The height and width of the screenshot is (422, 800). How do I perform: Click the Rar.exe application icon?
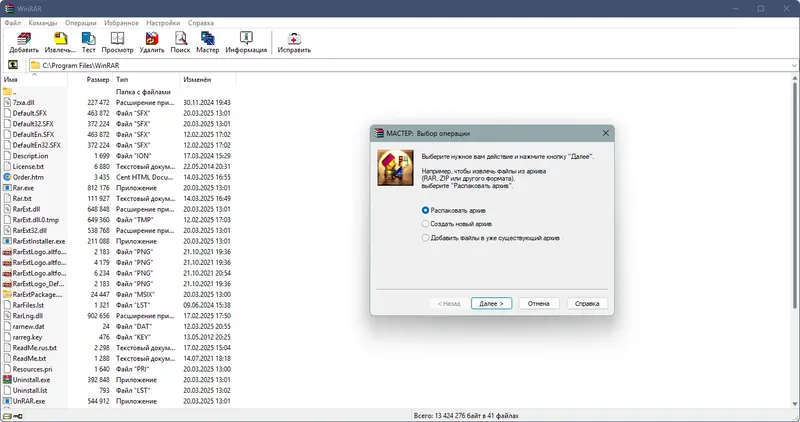point(7,188)
